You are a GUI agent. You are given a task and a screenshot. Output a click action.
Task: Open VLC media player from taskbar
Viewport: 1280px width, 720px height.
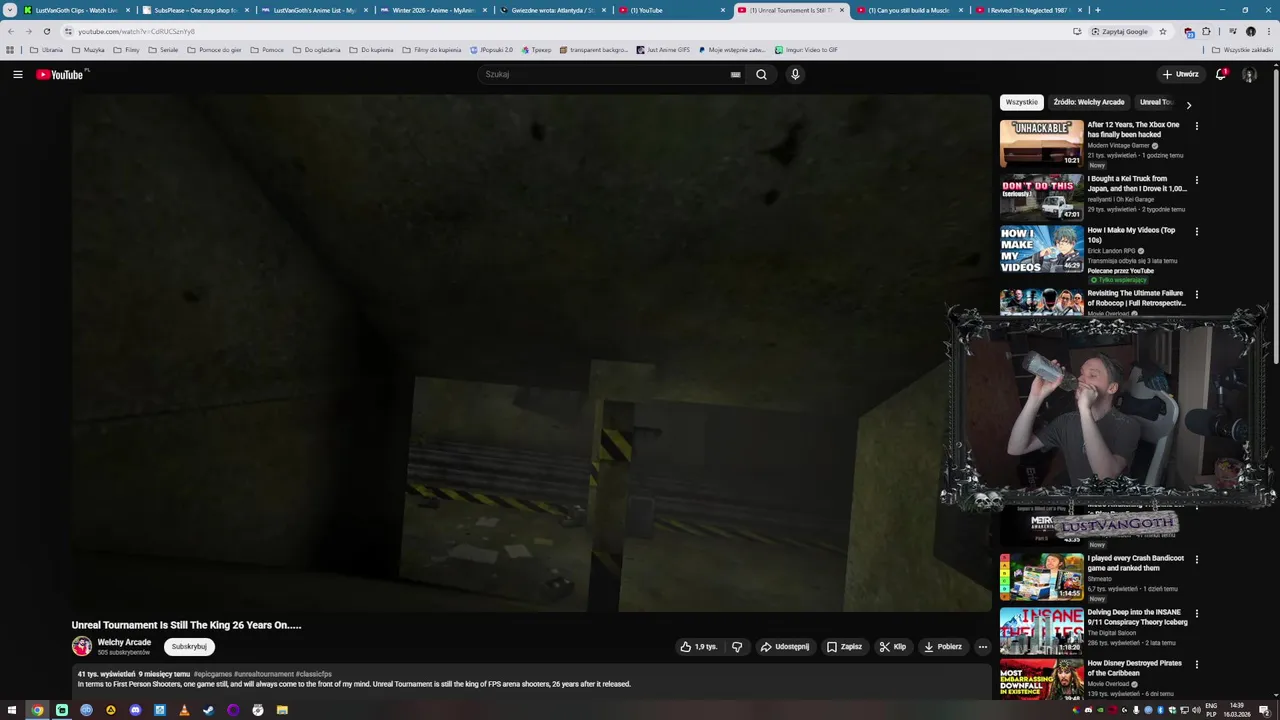coord(184,710)
